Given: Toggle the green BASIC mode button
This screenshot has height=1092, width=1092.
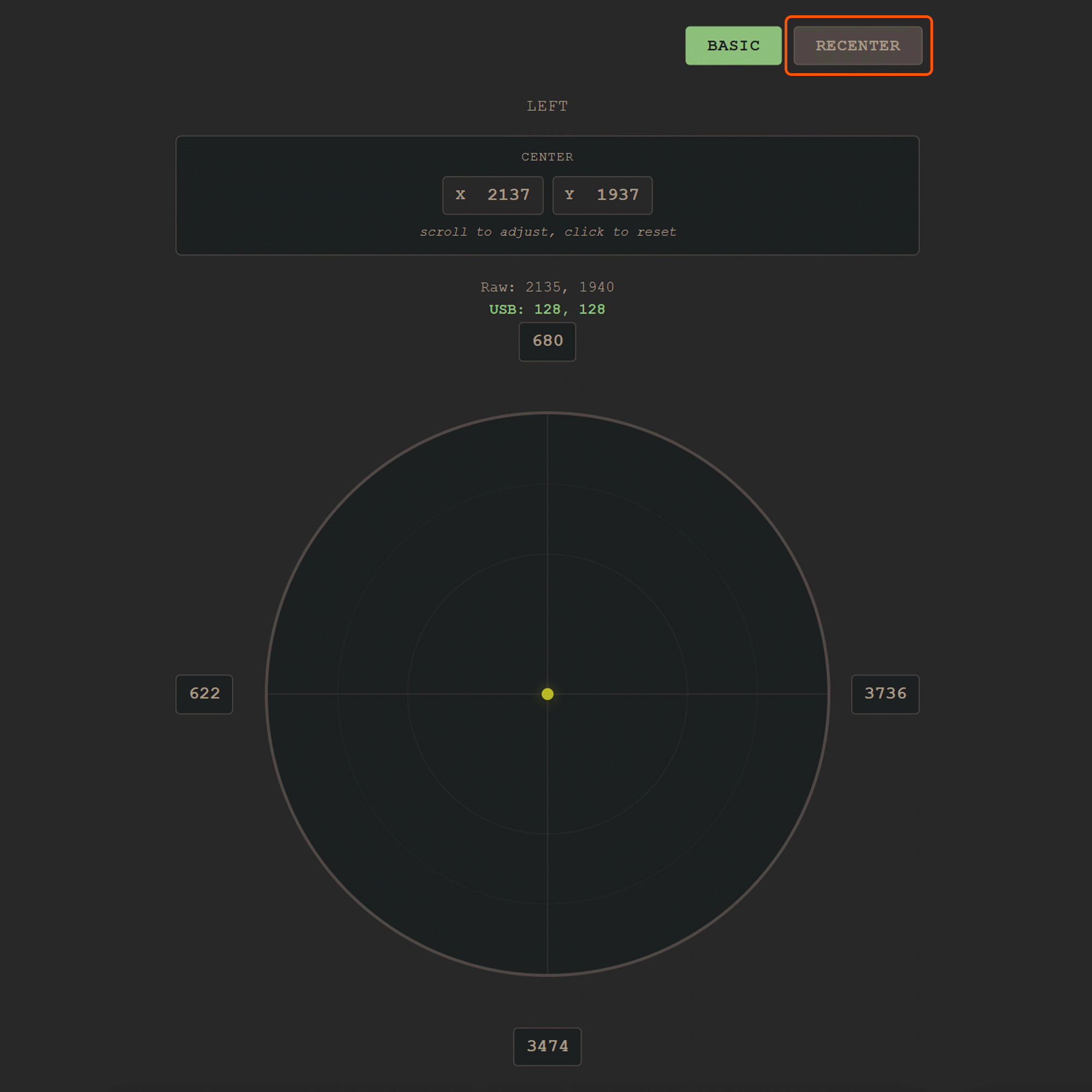Looking at the screenshot, I should tap(733, 46).
